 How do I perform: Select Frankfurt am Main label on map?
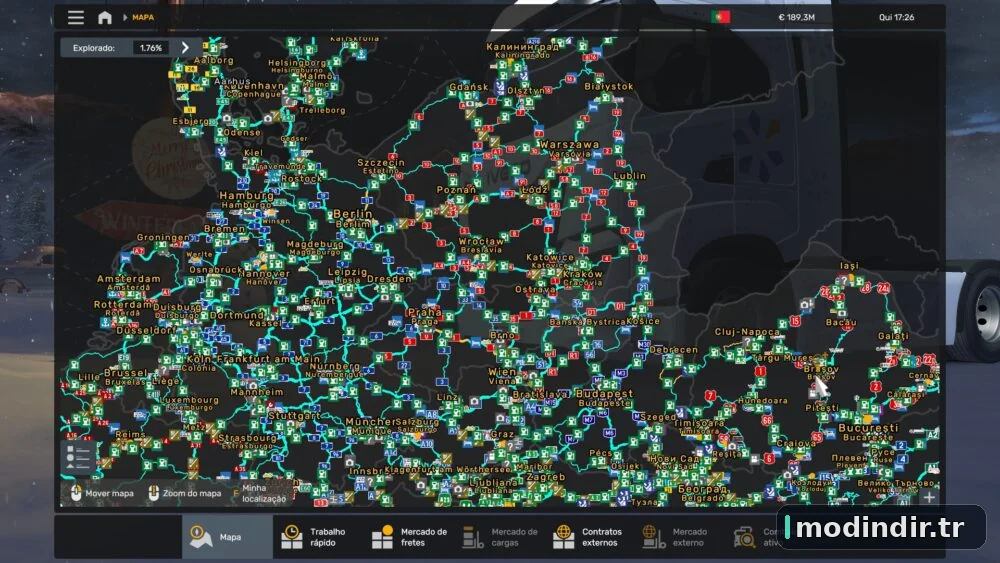pos(269,359)
